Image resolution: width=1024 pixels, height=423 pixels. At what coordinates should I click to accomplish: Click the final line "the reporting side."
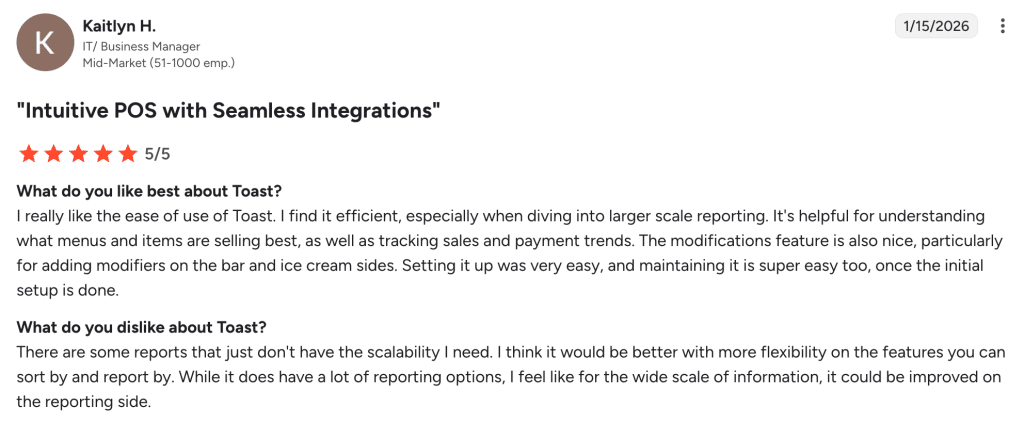pos(83,401)
